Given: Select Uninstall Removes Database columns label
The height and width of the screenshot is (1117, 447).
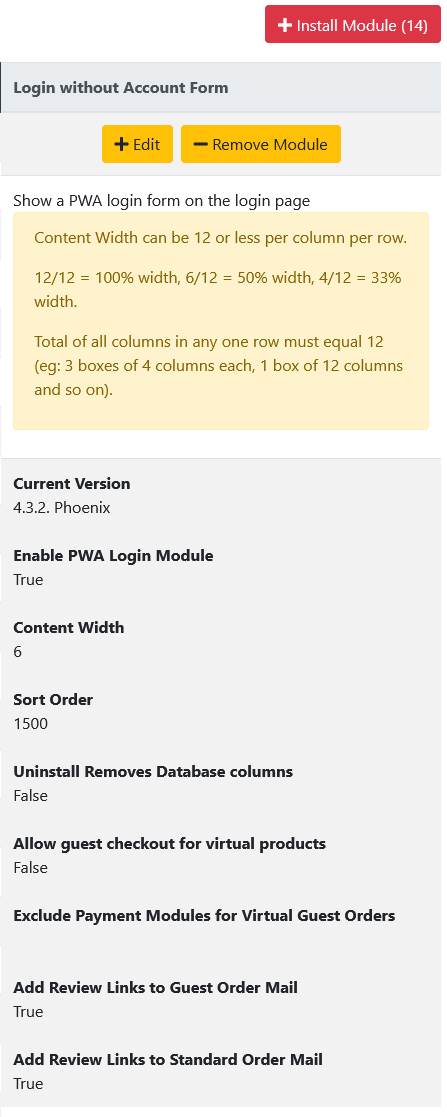Looking at the screenshot, I should (153, 771).
